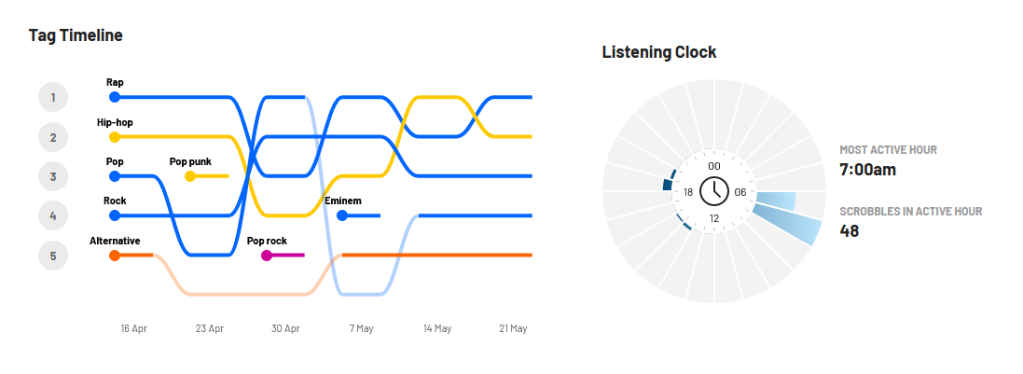Click the Eminem tag blue dot

(x=342, y=215)
